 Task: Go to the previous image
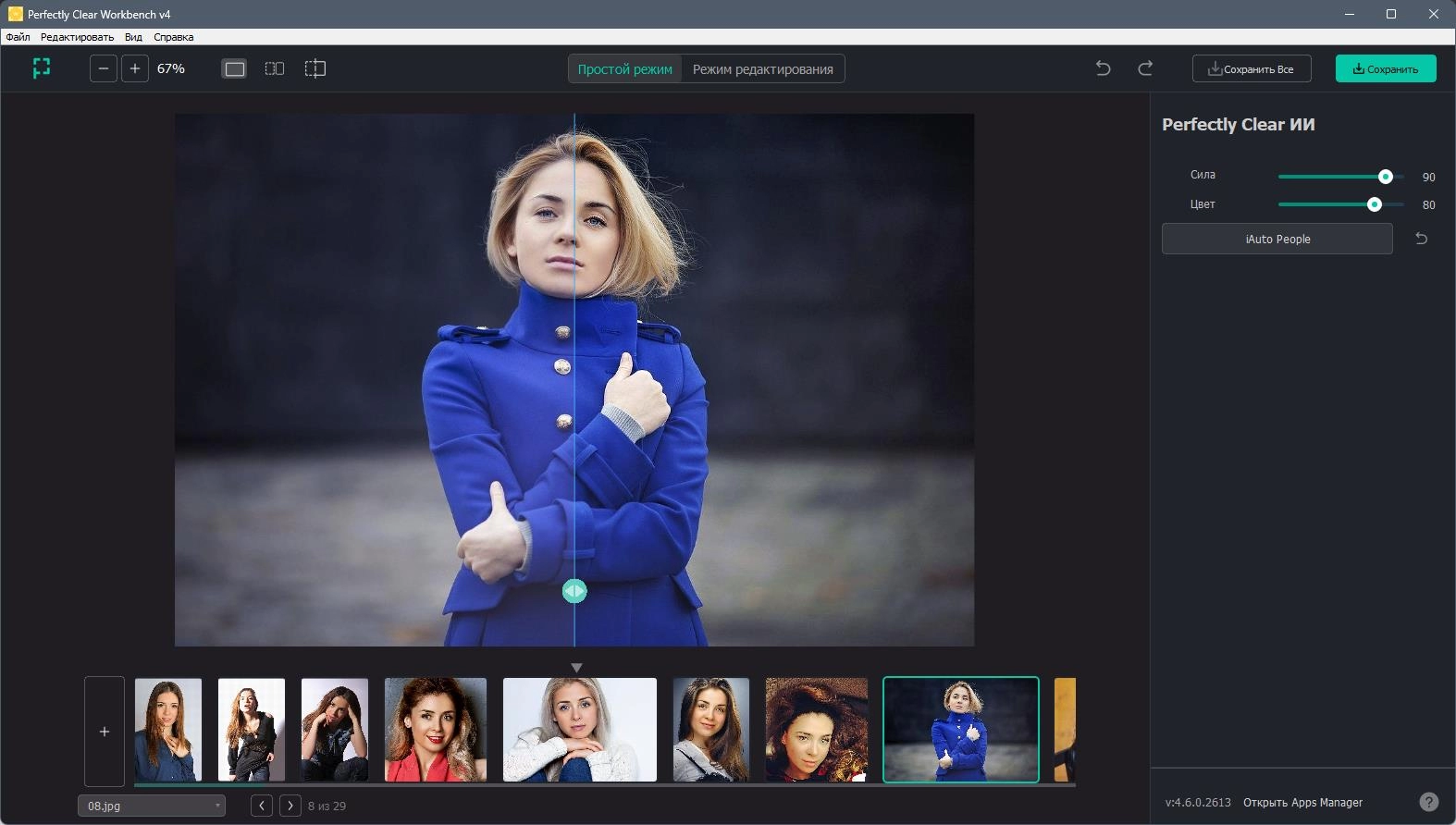point(262,806)
